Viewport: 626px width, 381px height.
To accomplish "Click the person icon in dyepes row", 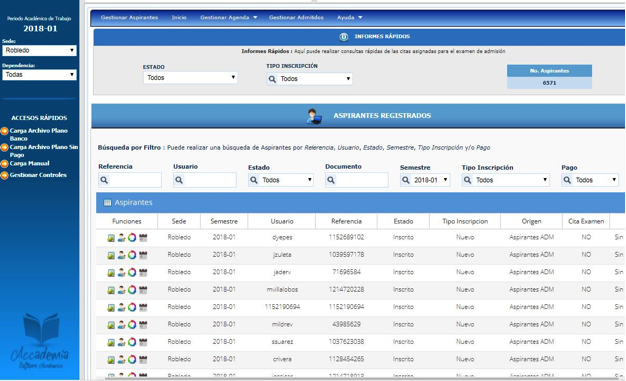I will [121, 238].
